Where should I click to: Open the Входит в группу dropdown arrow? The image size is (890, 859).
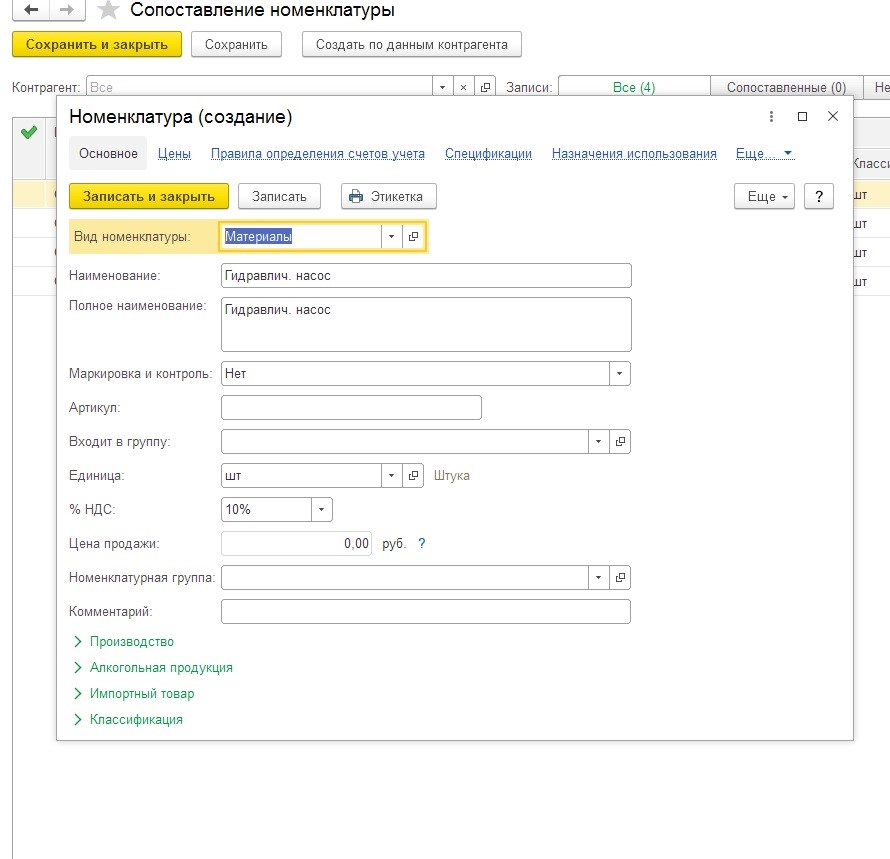pyautogui.click(x=598, y=442)
